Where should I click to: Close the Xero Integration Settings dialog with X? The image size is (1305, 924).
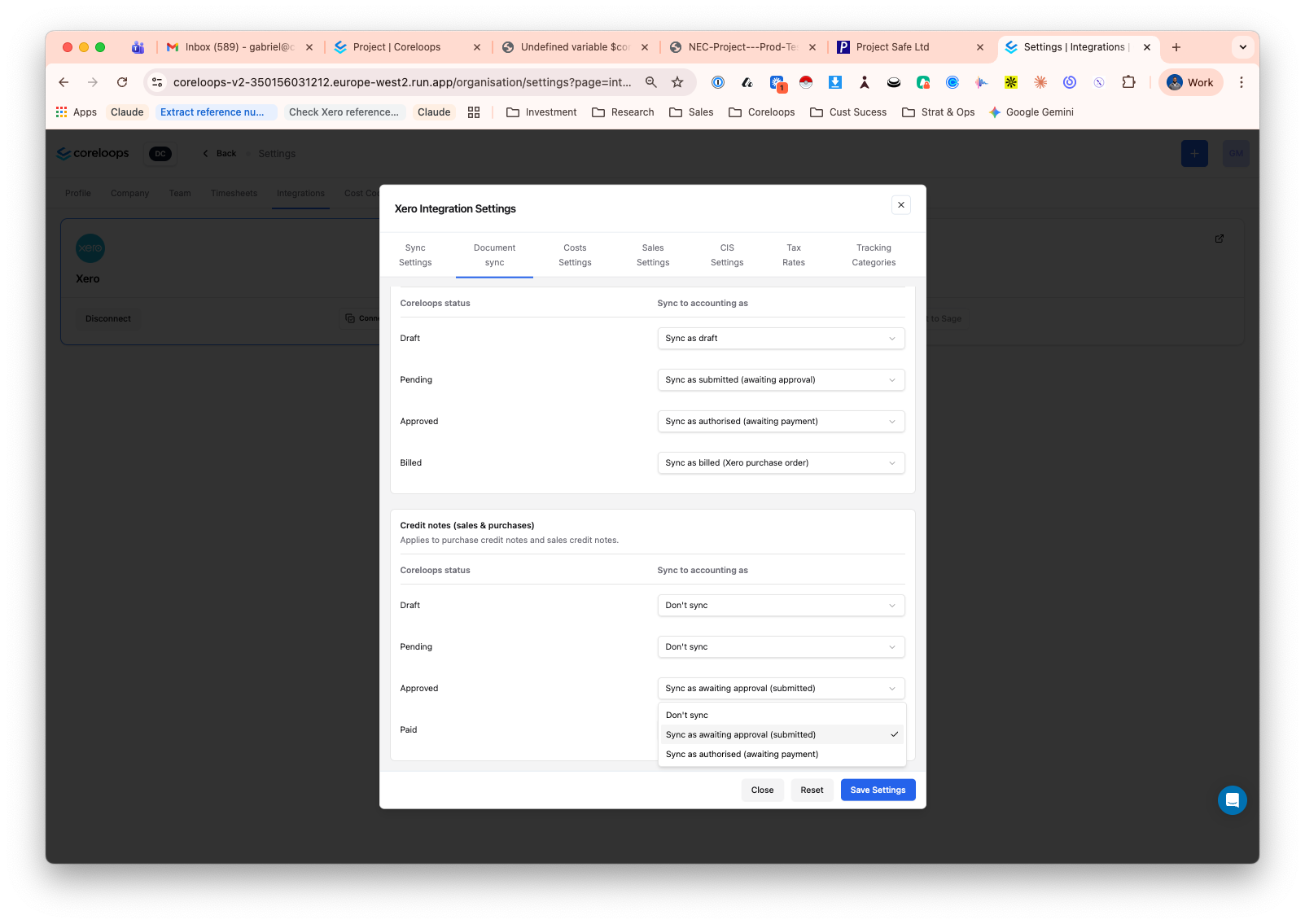pyautogui.click(x=901, y=205)
